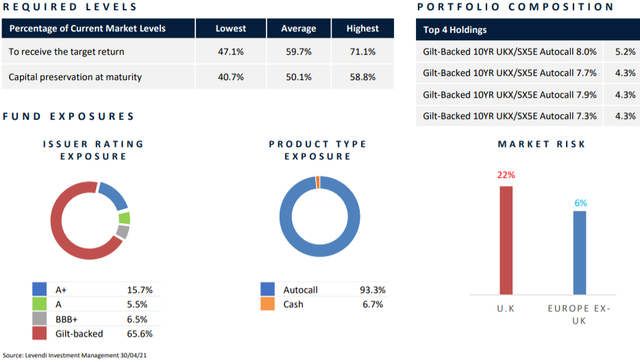Click the red U.K market risk bar
This screenshot has width=640, height=362.
[506, 240]
